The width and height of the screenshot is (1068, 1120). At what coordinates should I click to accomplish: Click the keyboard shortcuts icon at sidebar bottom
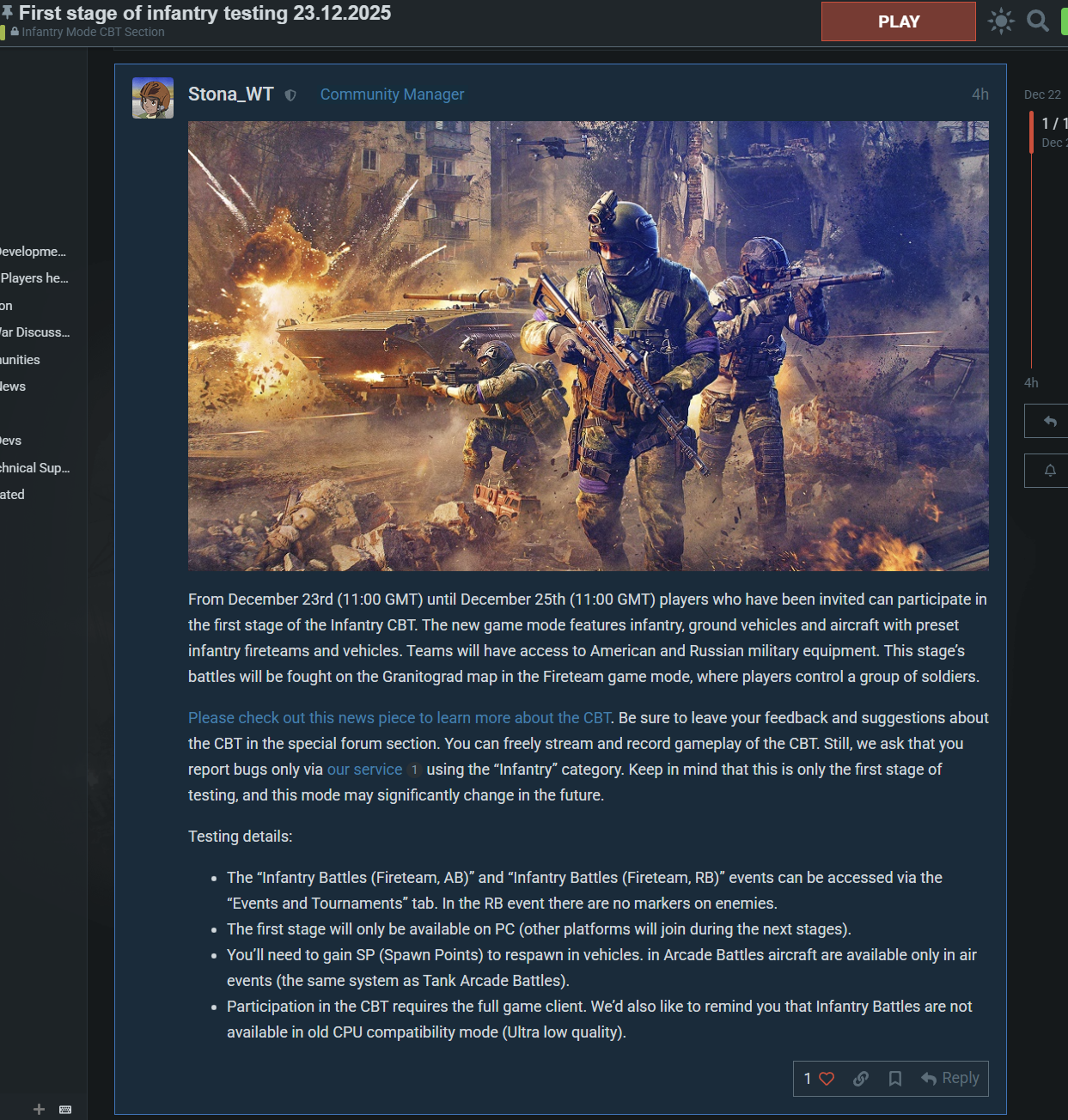pyautogui.click(x=65, y=1110)
